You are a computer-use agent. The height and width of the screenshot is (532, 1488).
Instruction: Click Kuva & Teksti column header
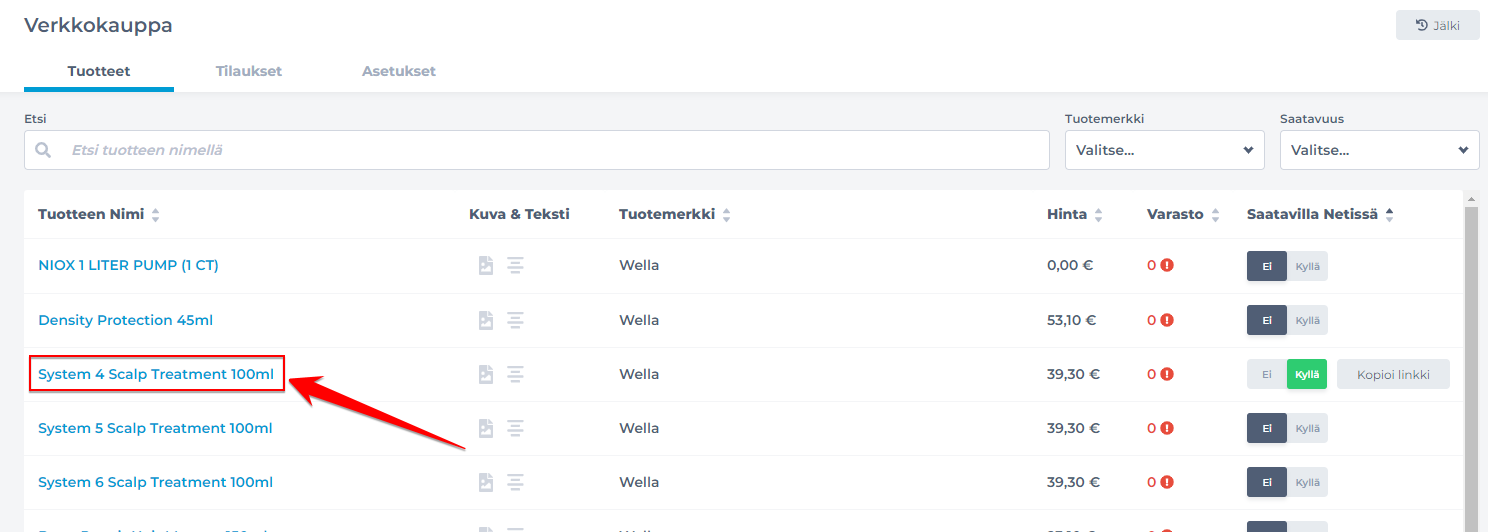click(519, 214)
